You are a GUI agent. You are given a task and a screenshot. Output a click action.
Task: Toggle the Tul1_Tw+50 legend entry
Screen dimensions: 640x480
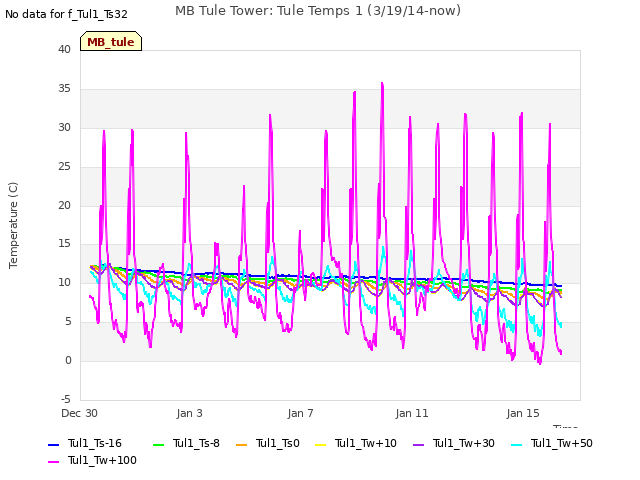pos(552,443)
